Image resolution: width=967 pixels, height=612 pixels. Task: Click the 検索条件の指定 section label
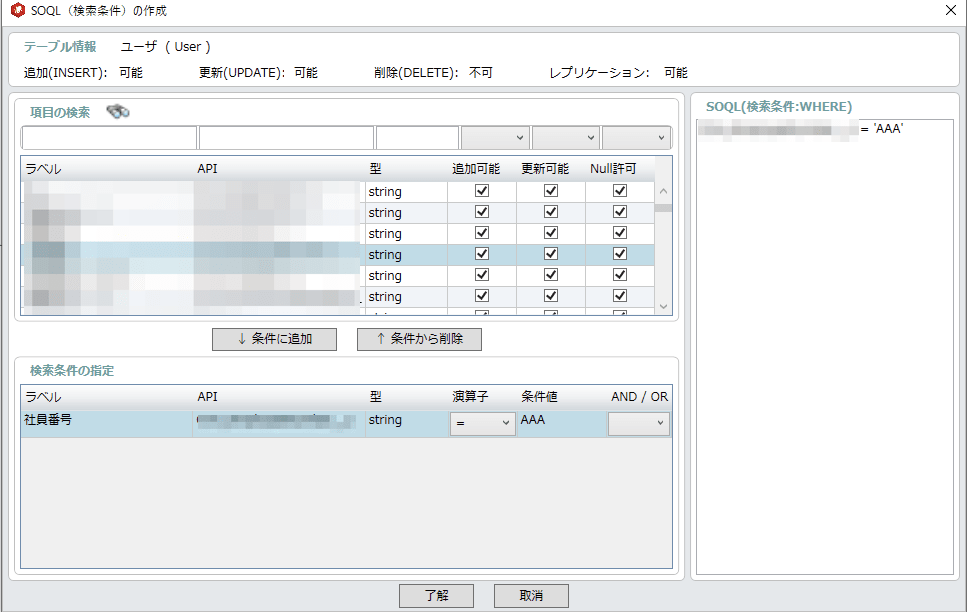click(x=72, y=371)
